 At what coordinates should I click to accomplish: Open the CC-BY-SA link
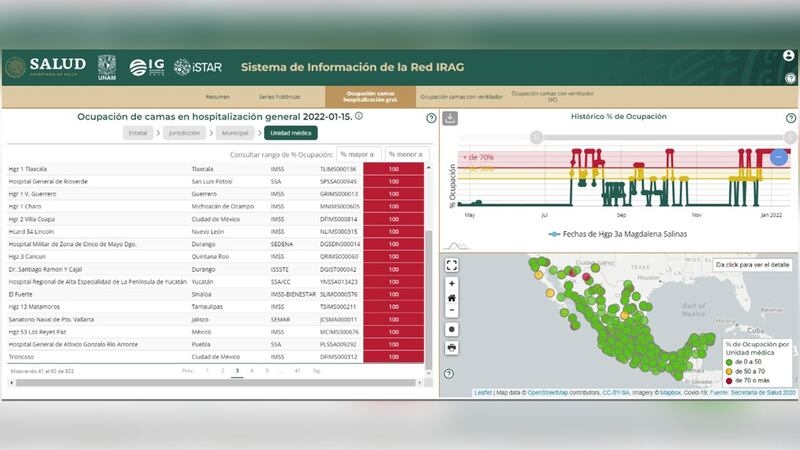(616, 392)
